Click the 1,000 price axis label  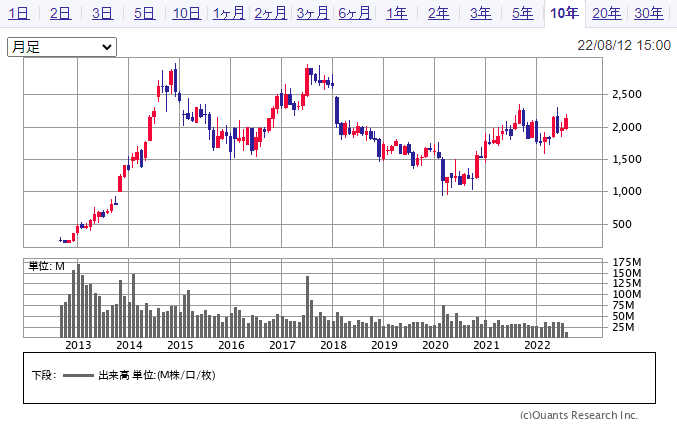click(x=627, y=191)
